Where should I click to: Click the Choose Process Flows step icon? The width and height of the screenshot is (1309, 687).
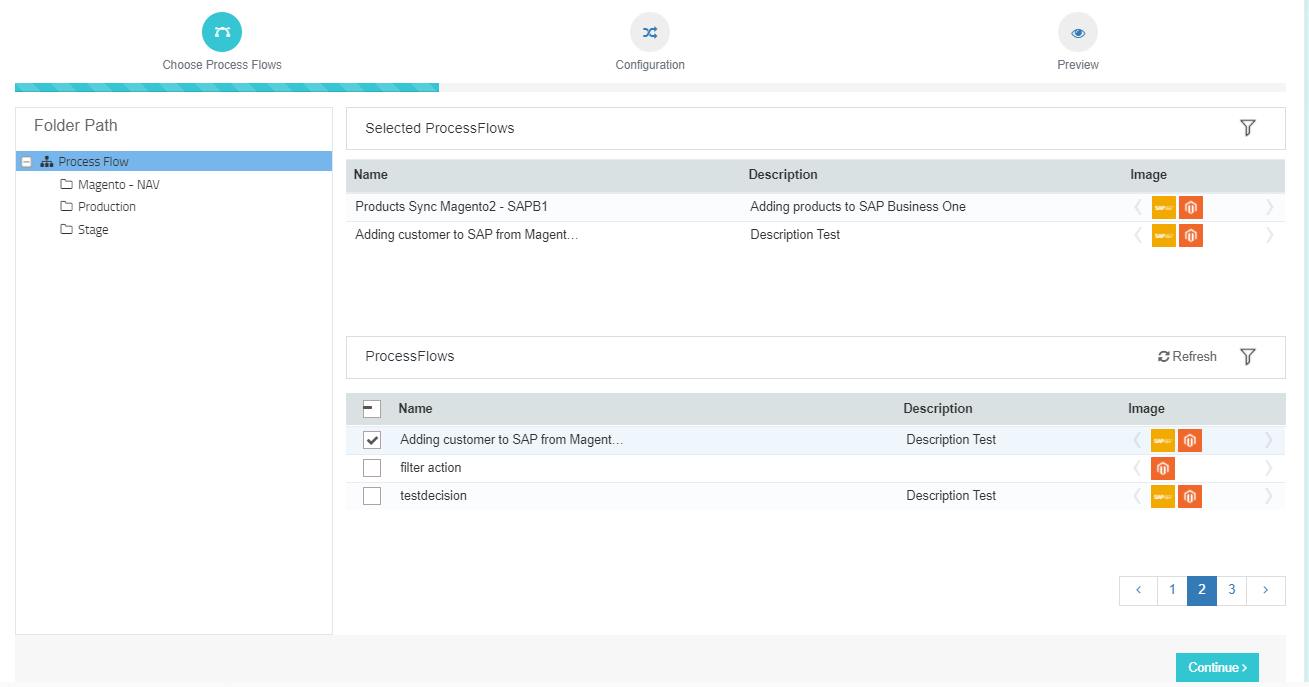[x=222, y=31]
